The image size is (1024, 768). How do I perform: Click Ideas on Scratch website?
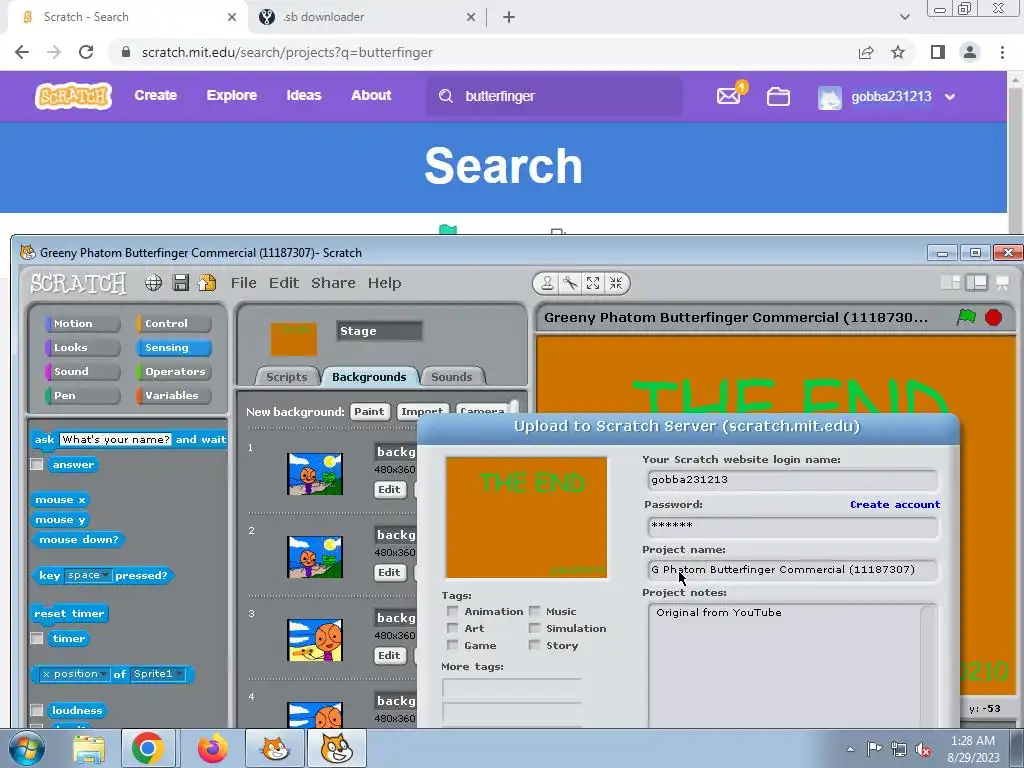[x=304, y=95]
